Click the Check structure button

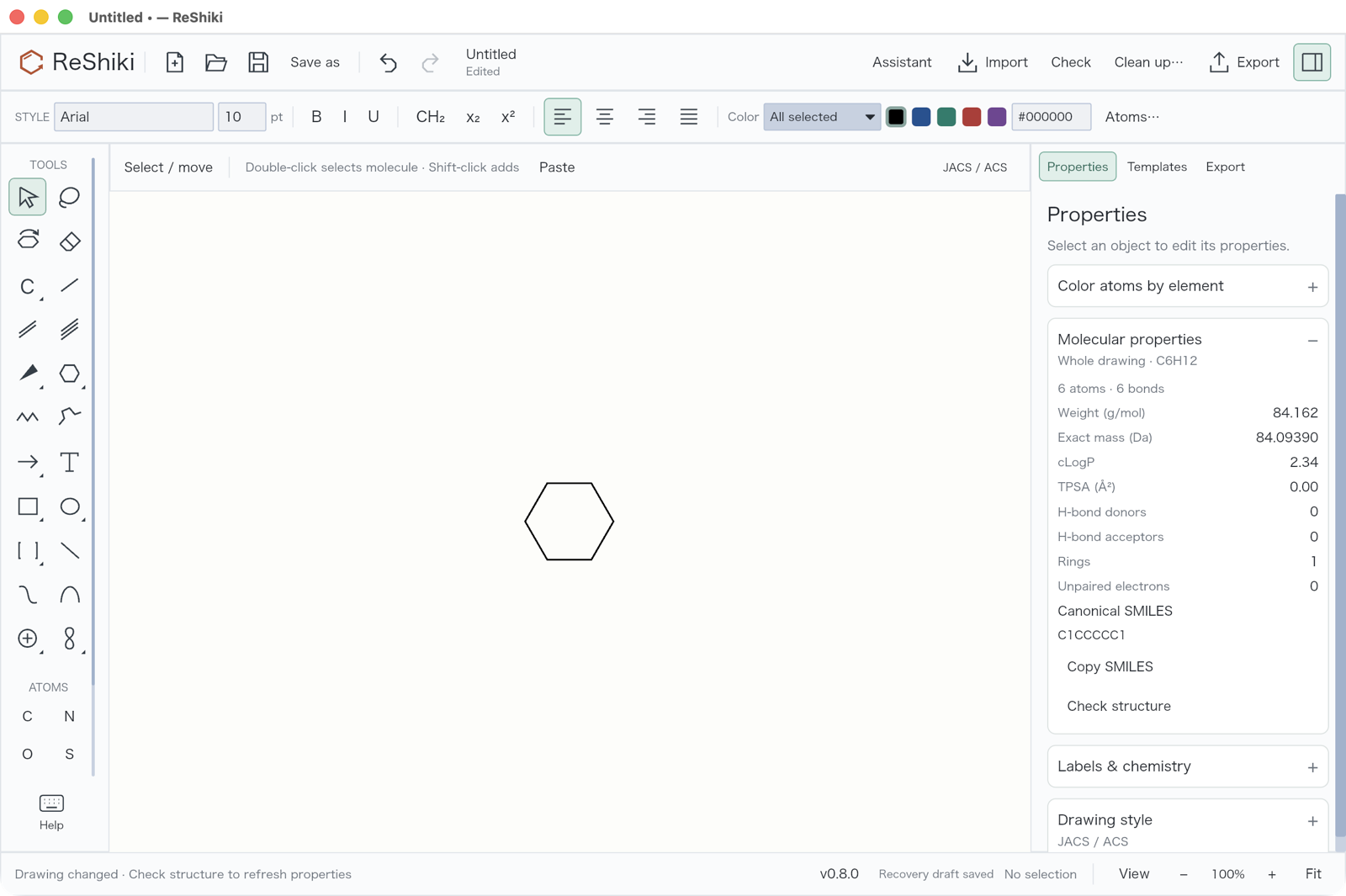click(1119, 706)
